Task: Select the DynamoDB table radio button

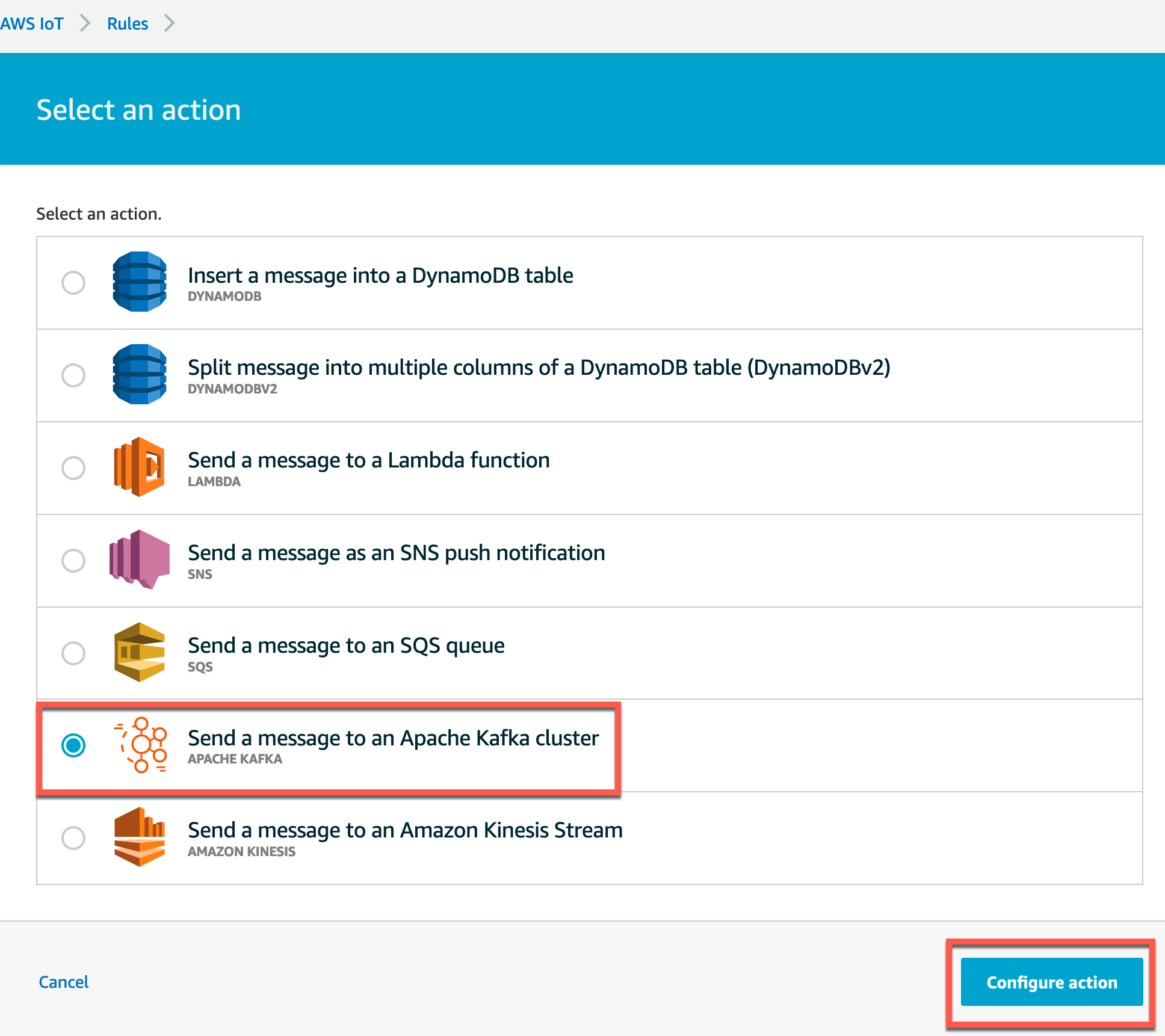Action: (73, 282)
